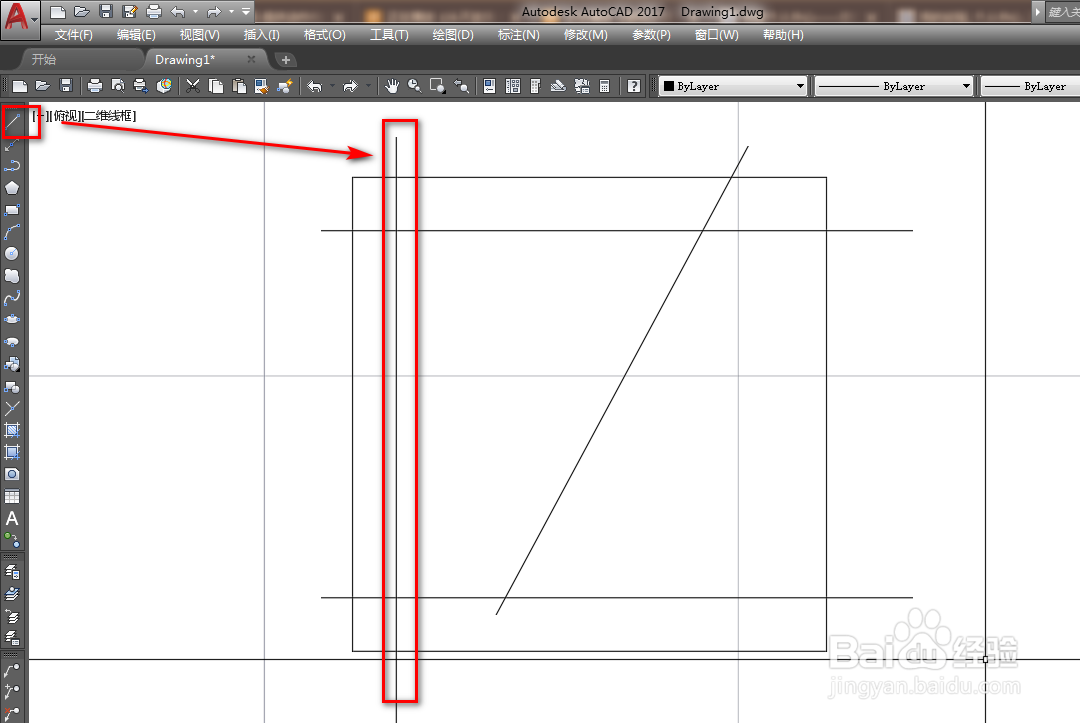Open the 绘图(D) menu

453,34
